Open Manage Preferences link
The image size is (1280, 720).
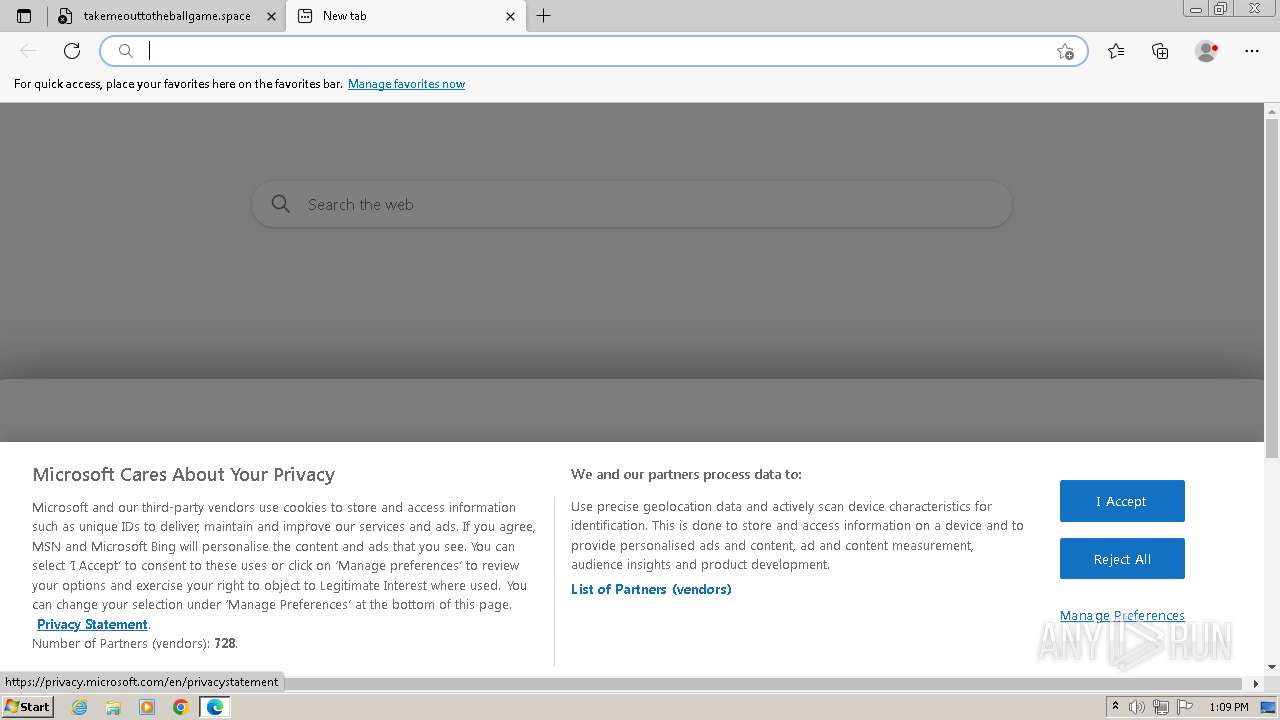(x=1122, y=615)
